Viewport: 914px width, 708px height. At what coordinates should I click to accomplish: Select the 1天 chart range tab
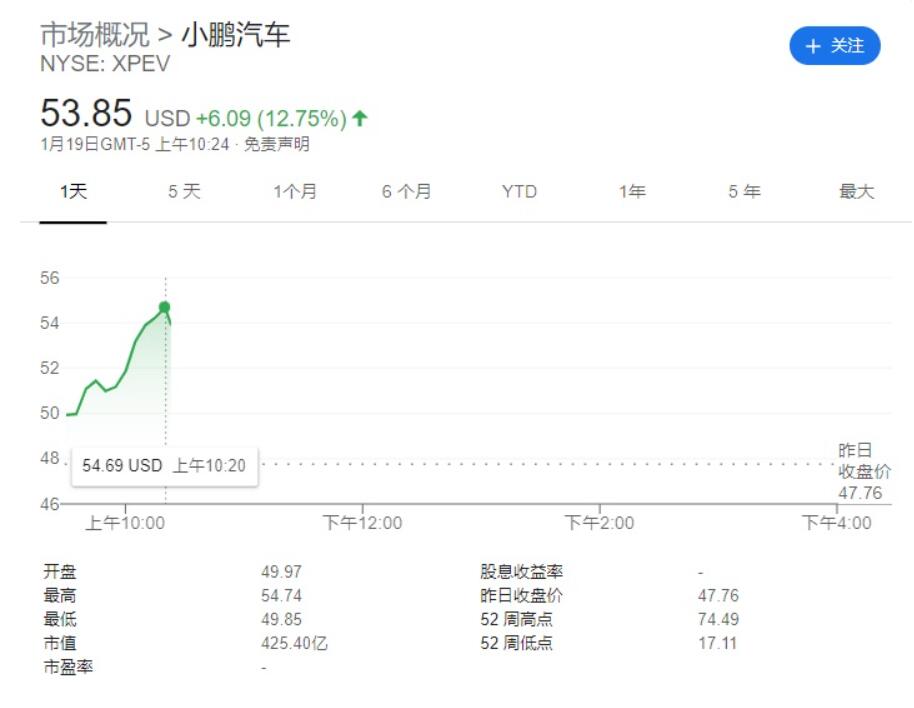click(x=73, y=191)
